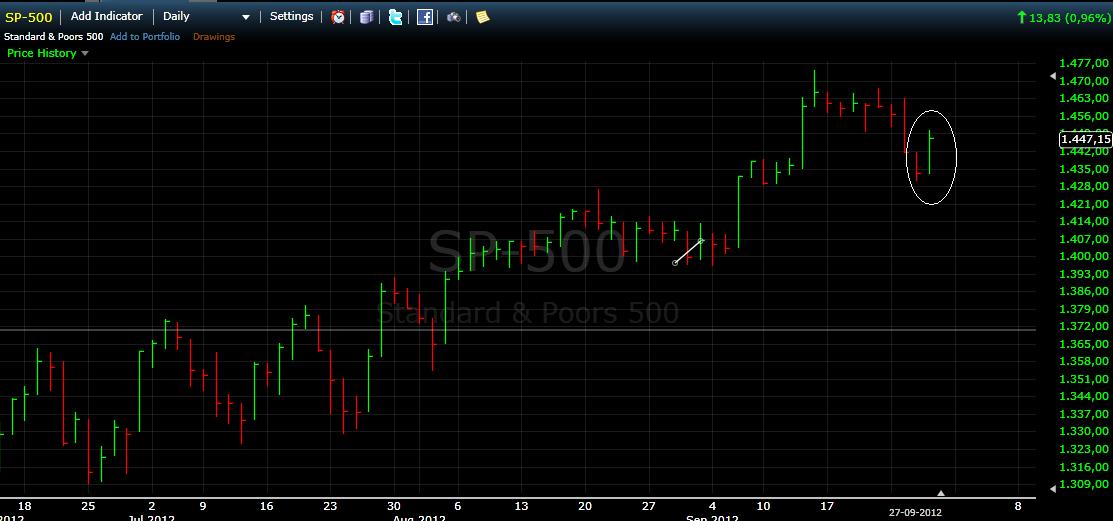This screenshot has width=1113, height=521.
Task: Click the Add Indicator menu
Action: pyautogui.click(x=106, y=16)
